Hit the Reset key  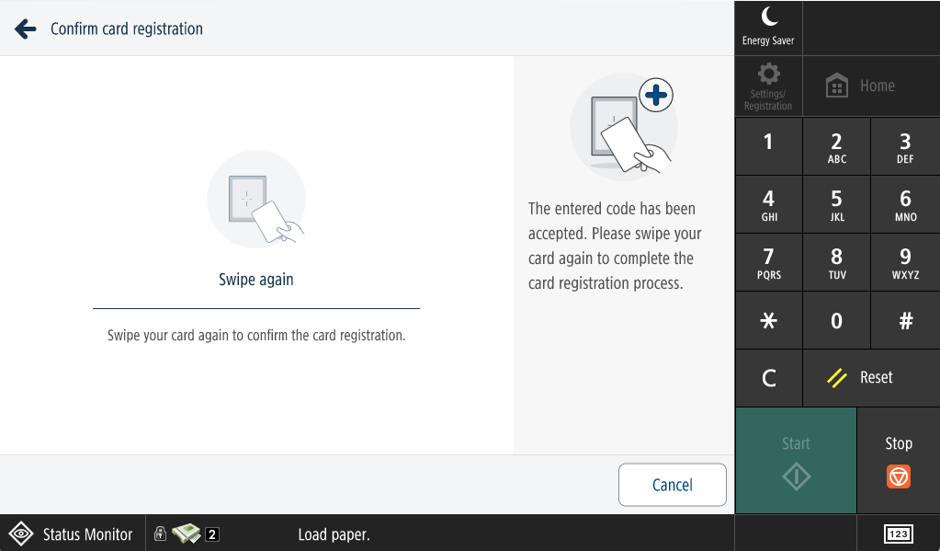tap(871, 378)
